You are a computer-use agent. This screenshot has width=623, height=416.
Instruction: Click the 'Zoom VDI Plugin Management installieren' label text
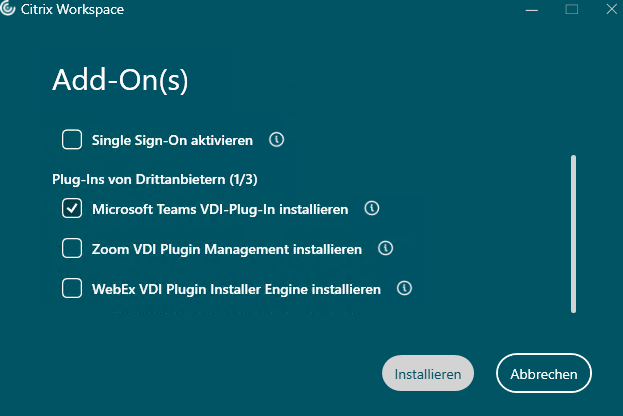[x=227, y=249]
